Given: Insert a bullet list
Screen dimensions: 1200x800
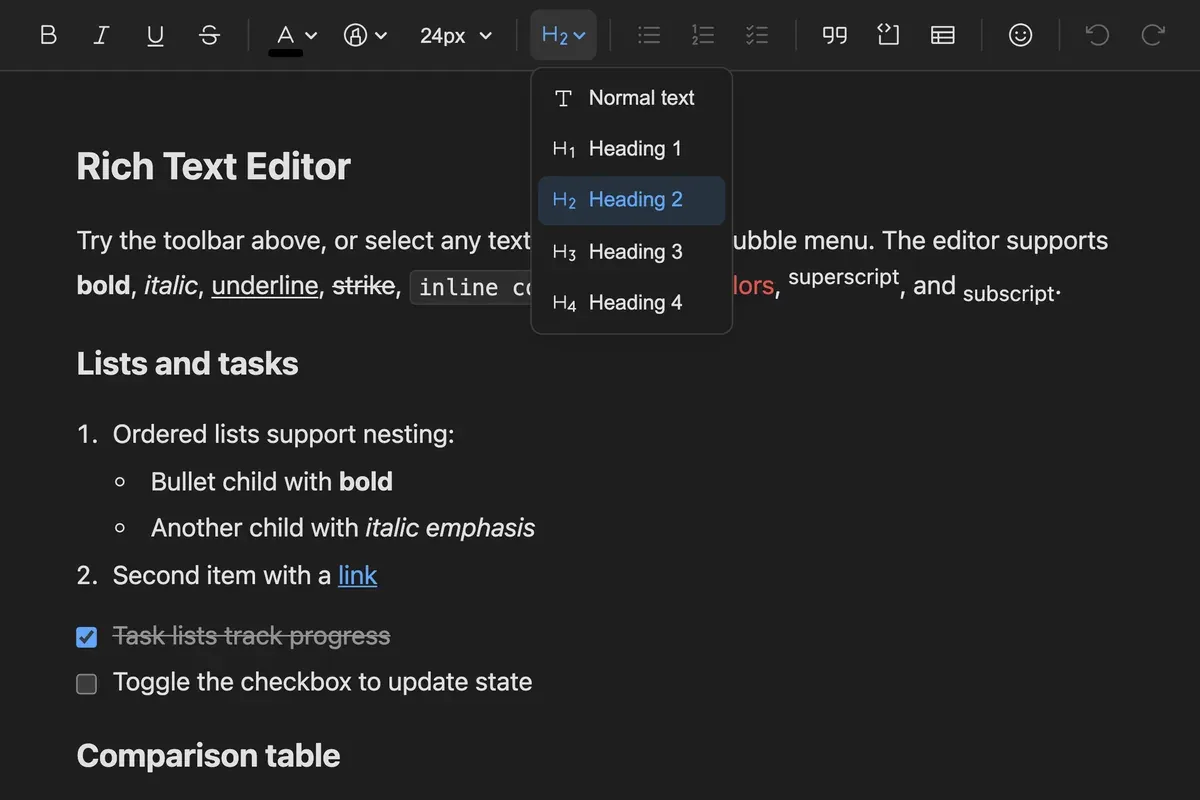Looking at the screenshot, I should 649,35.
